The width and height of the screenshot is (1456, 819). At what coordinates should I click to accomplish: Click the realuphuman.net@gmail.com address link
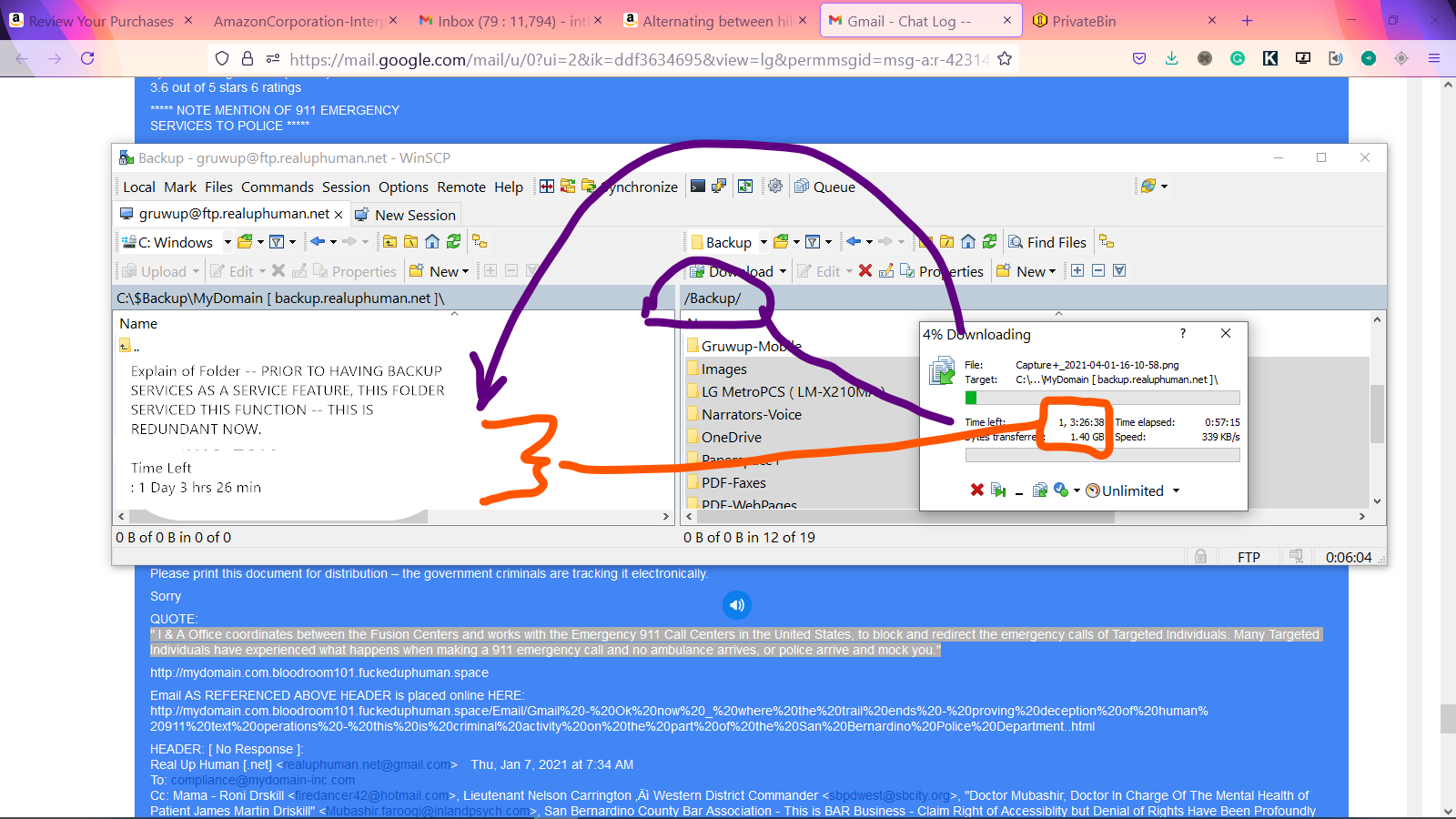point(367,764)
